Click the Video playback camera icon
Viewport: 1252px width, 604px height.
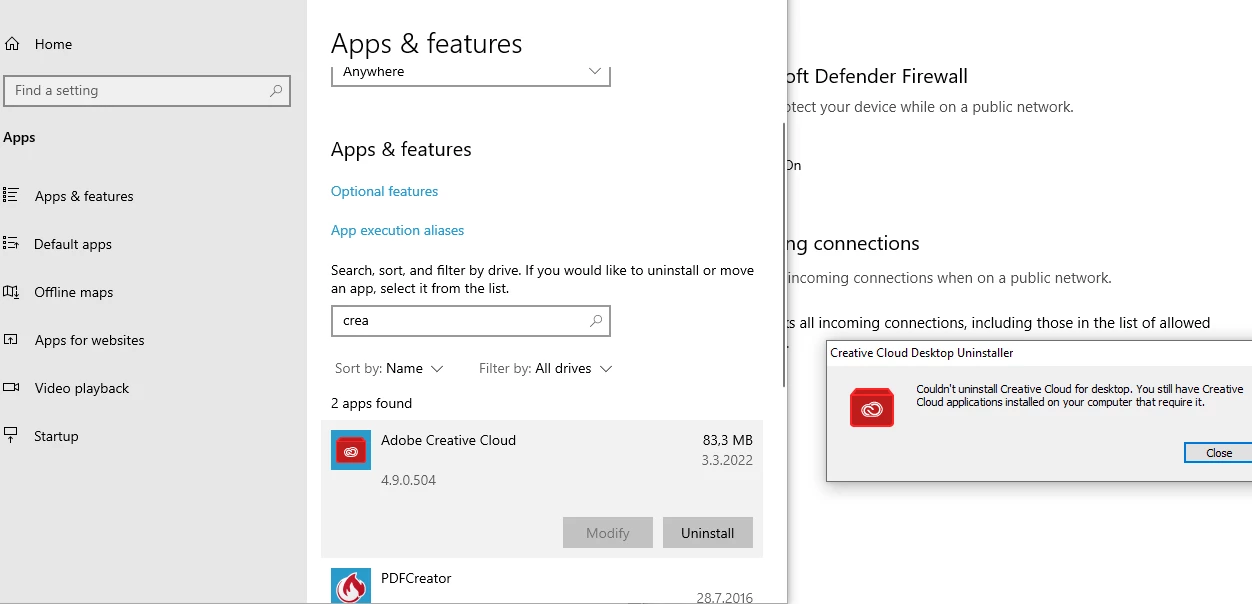(11, 387)
